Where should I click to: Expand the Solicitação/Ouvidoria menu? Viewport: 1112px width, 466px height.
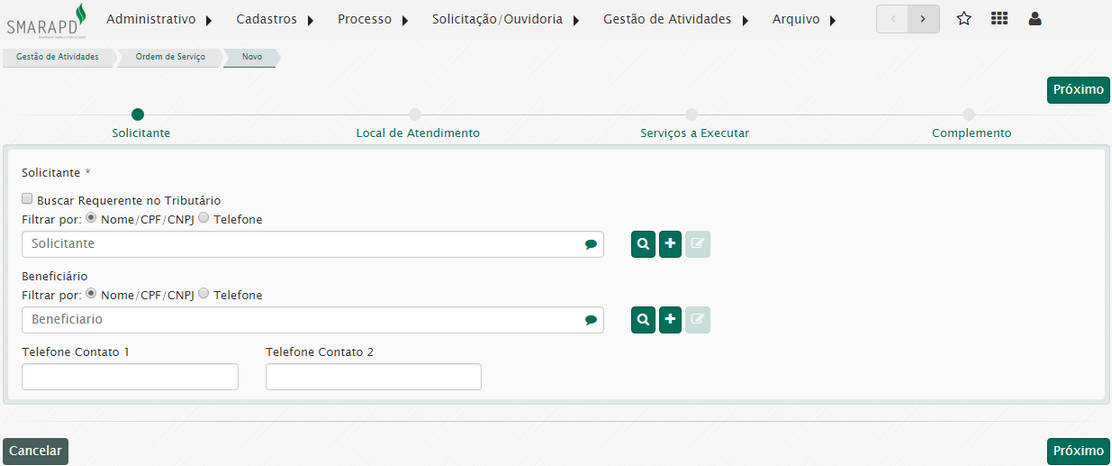(505, 19)
